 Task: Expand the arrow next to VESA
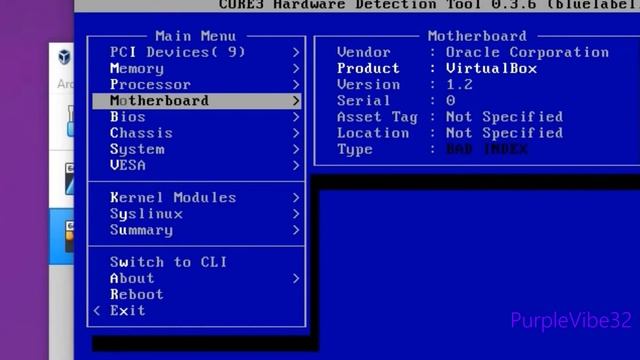tap(296, 165)
